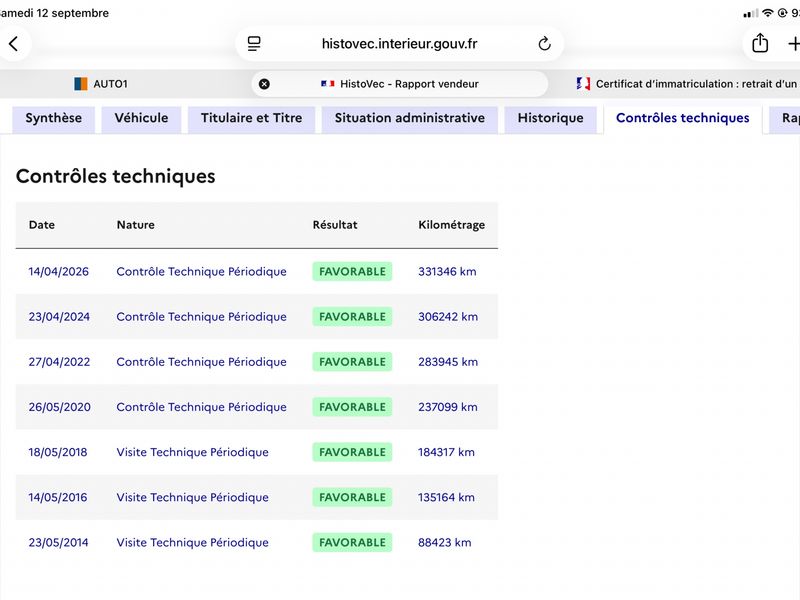Click the 14/04/2026 inspection date

point(58,271)
